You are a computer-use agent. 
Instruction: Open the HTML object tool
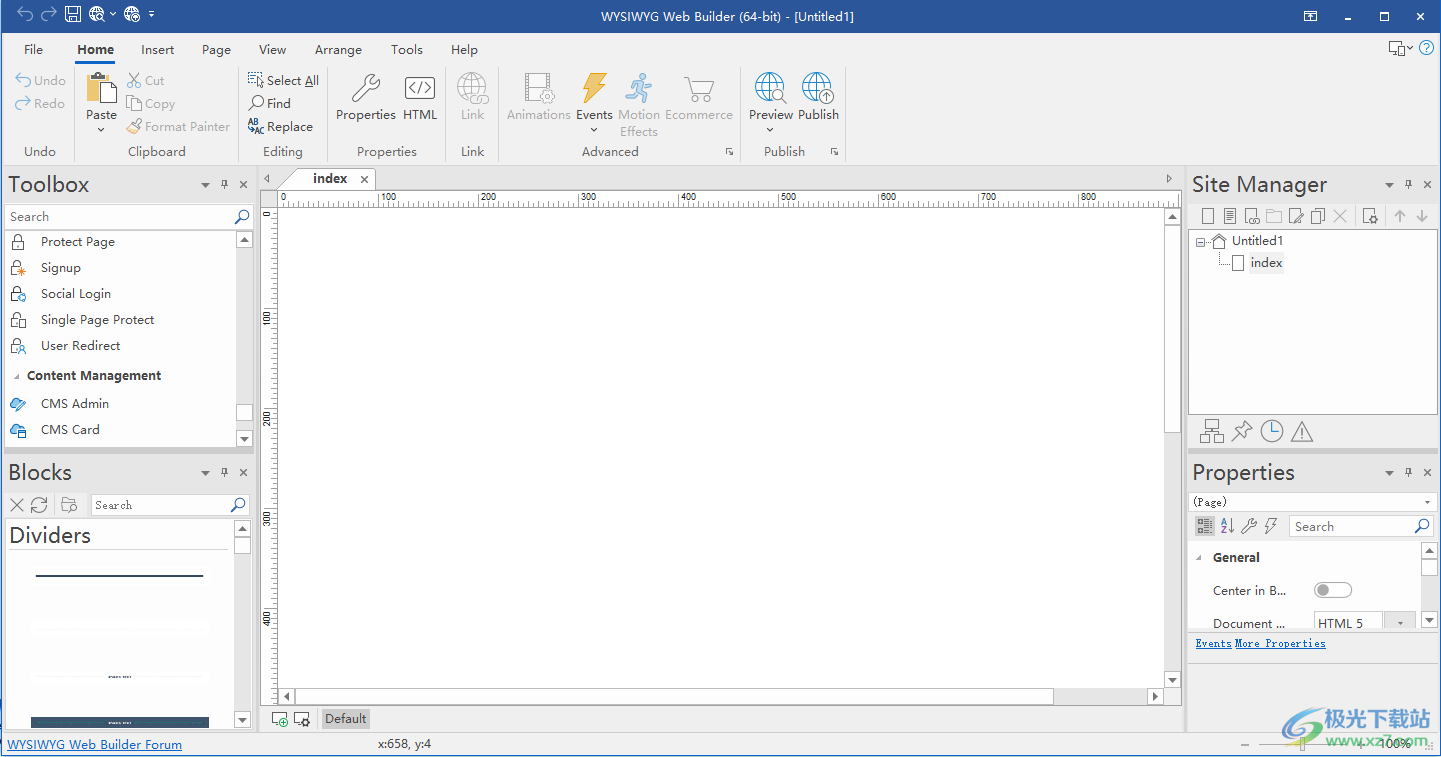point(419,97)
